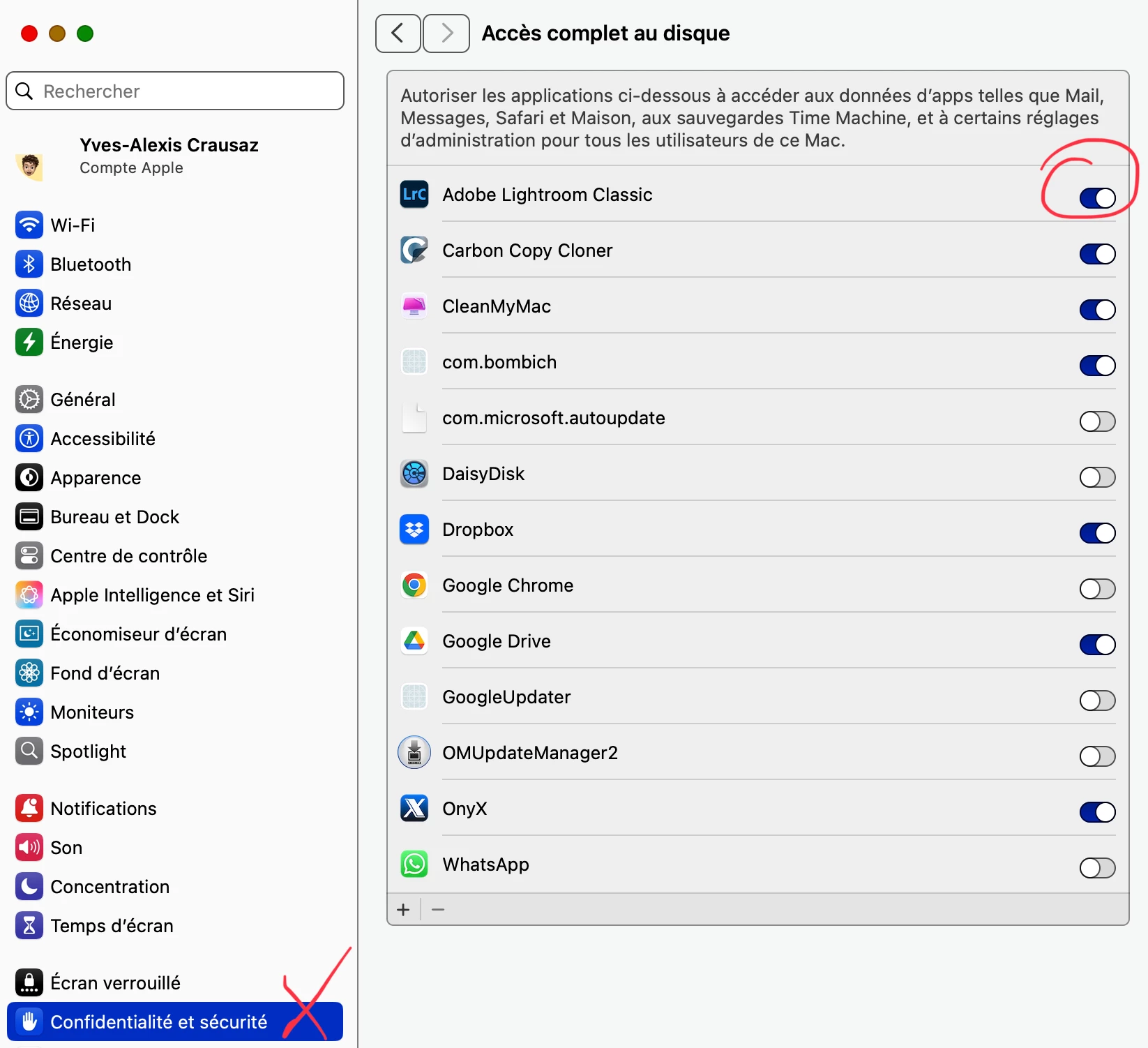The width and height of the screenshot is (1148, 1048).
Task: Disable Google Drive toggle
Action: [1098, 645]
